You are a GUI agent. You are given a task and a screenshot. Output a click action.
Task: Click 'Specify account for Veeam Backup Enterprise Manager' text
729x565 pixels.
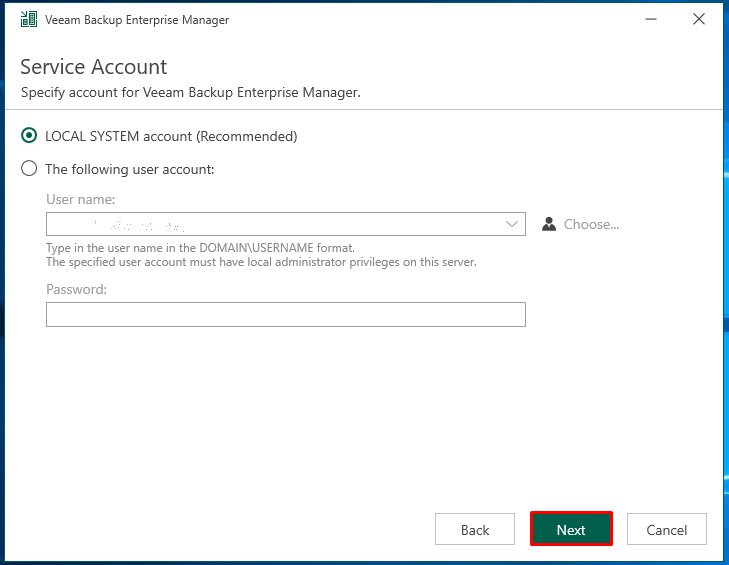point(191,92)
